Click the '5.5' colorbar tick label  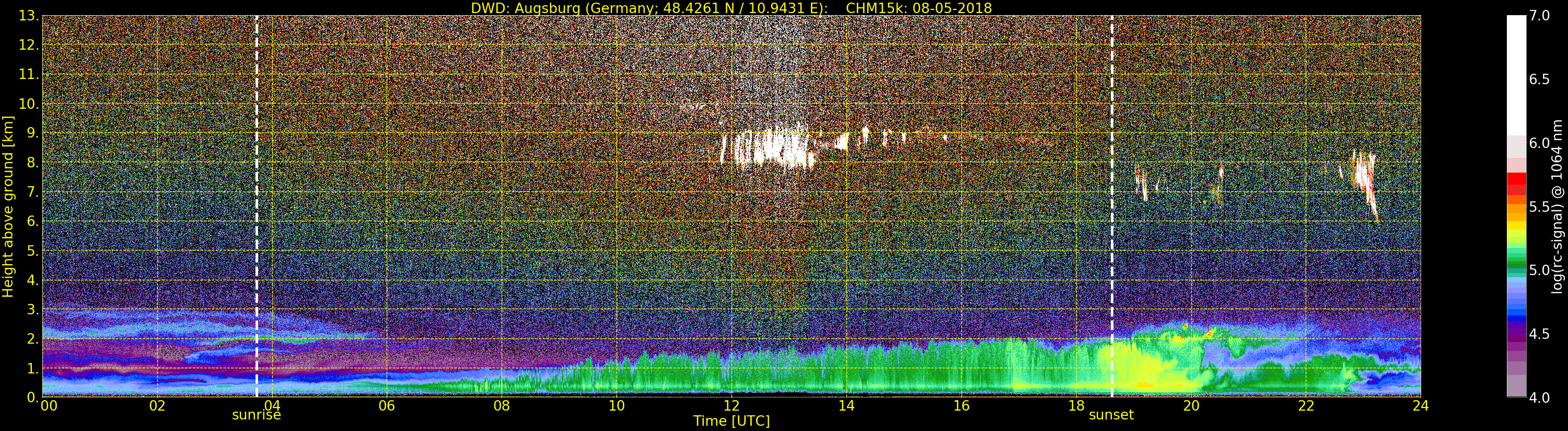pos(1539,207)
